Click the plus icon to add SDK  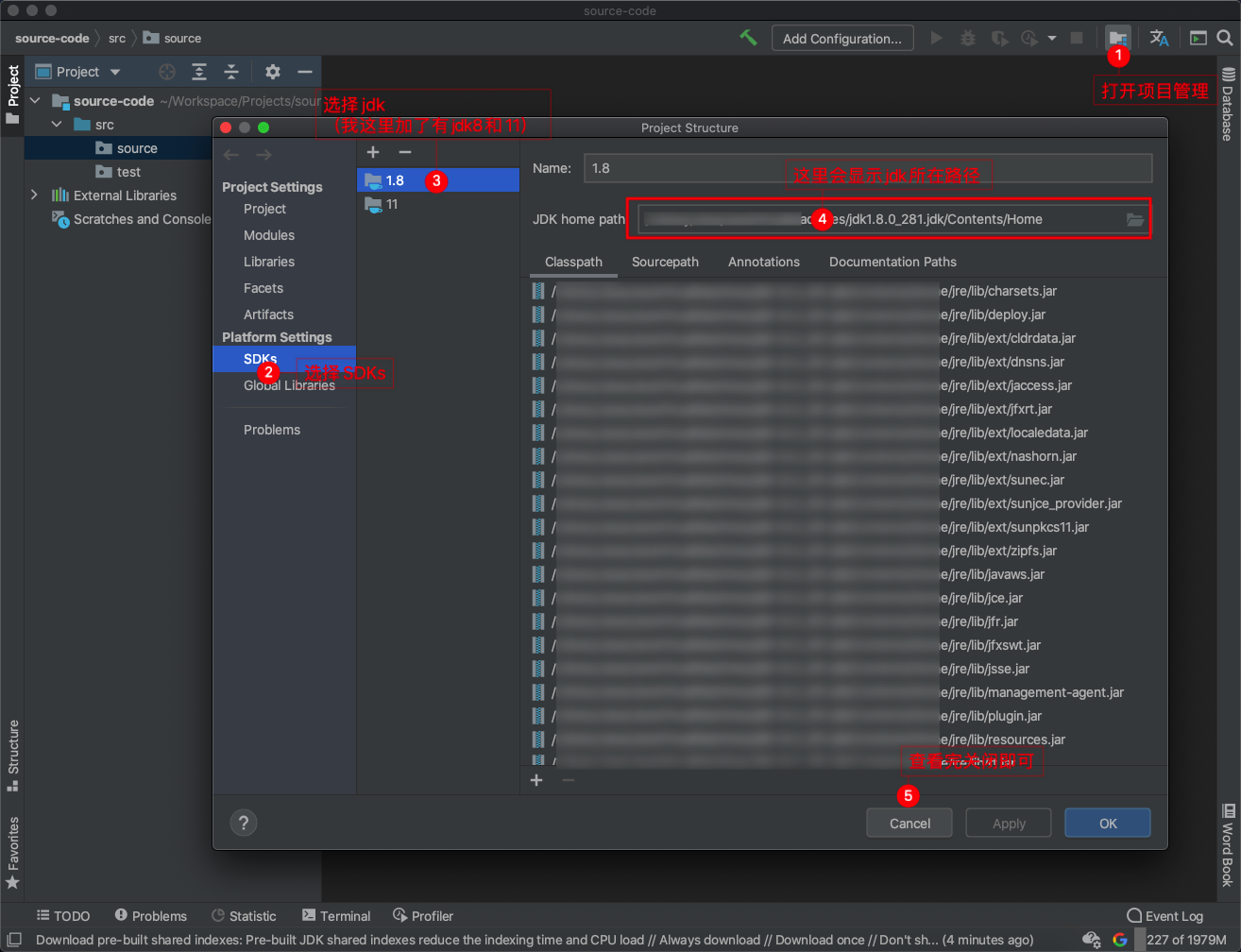(x=373, y=152)
